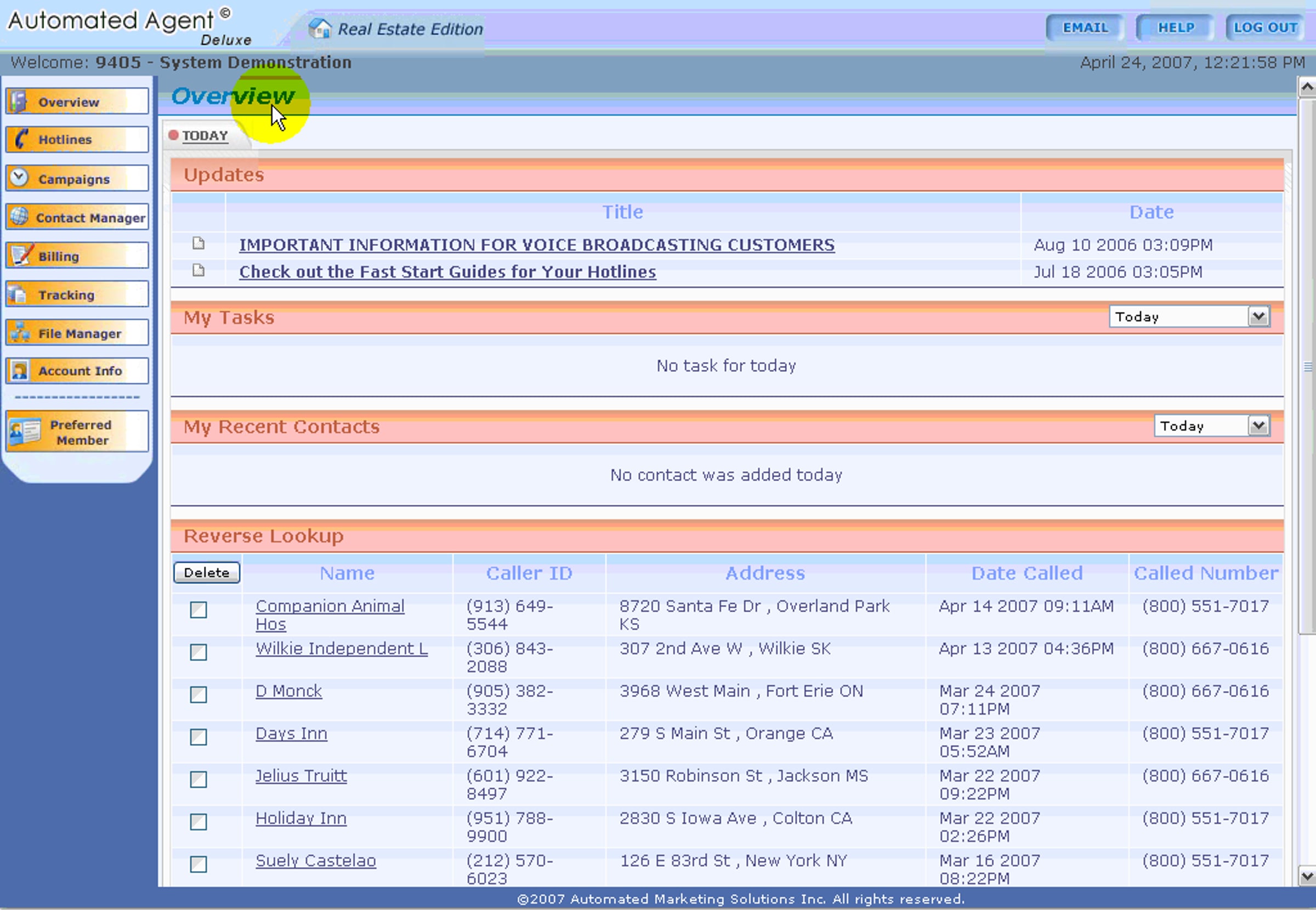Click the Hotlines phone icon
1316x910 pixels.
[x=20, y=139]
